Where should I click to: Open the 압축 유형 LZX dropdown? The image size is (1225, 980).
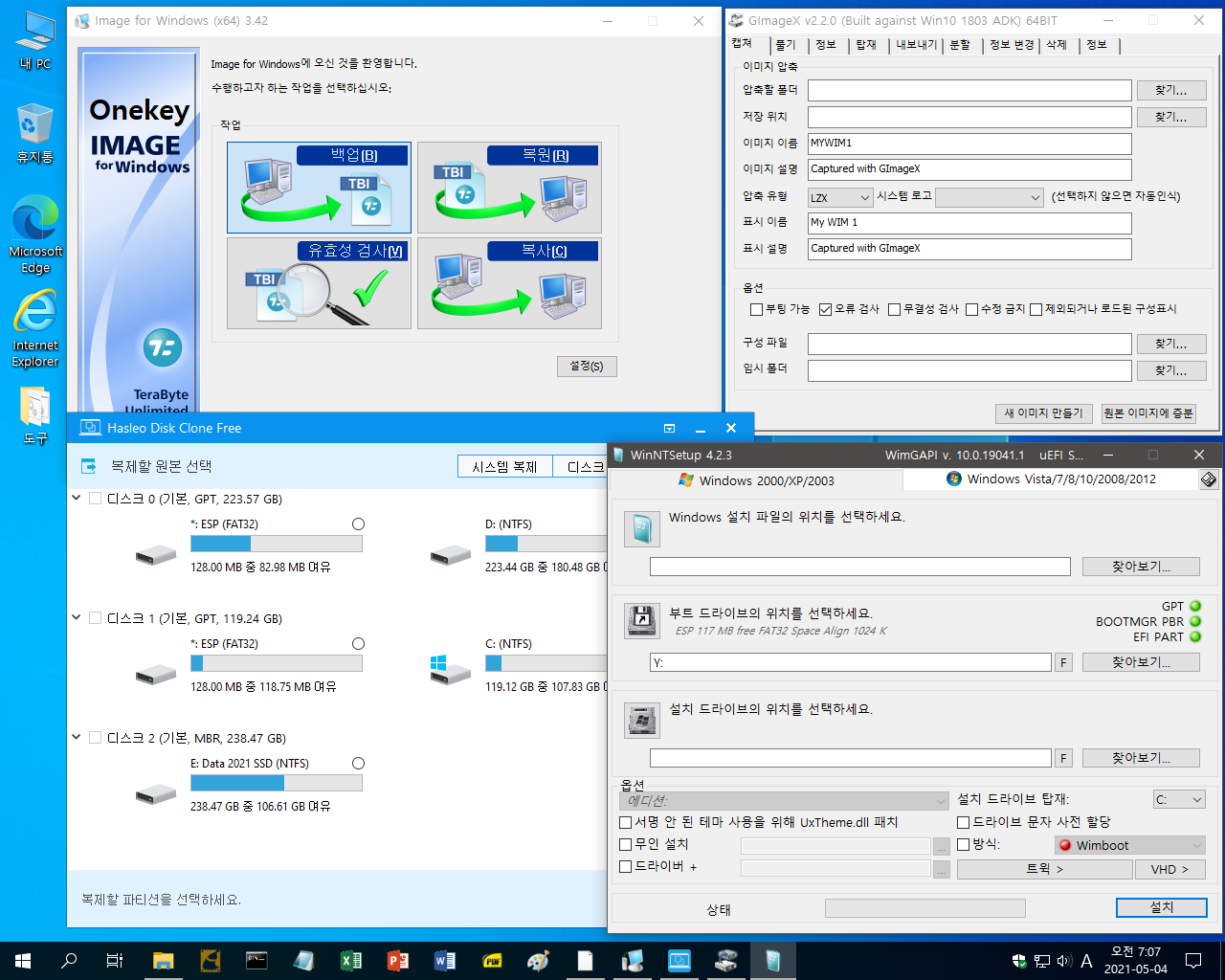click(x=840, y=197)
